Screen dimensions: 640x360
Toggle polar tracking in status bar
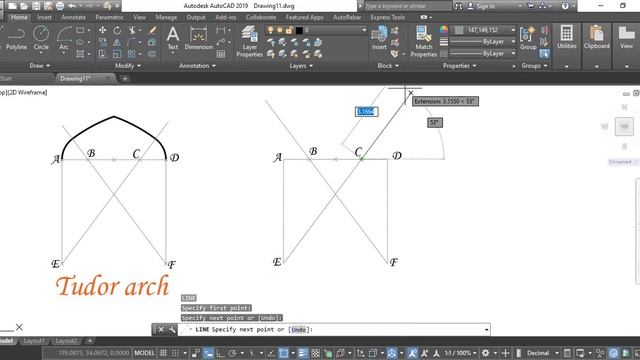click(233, 353)
